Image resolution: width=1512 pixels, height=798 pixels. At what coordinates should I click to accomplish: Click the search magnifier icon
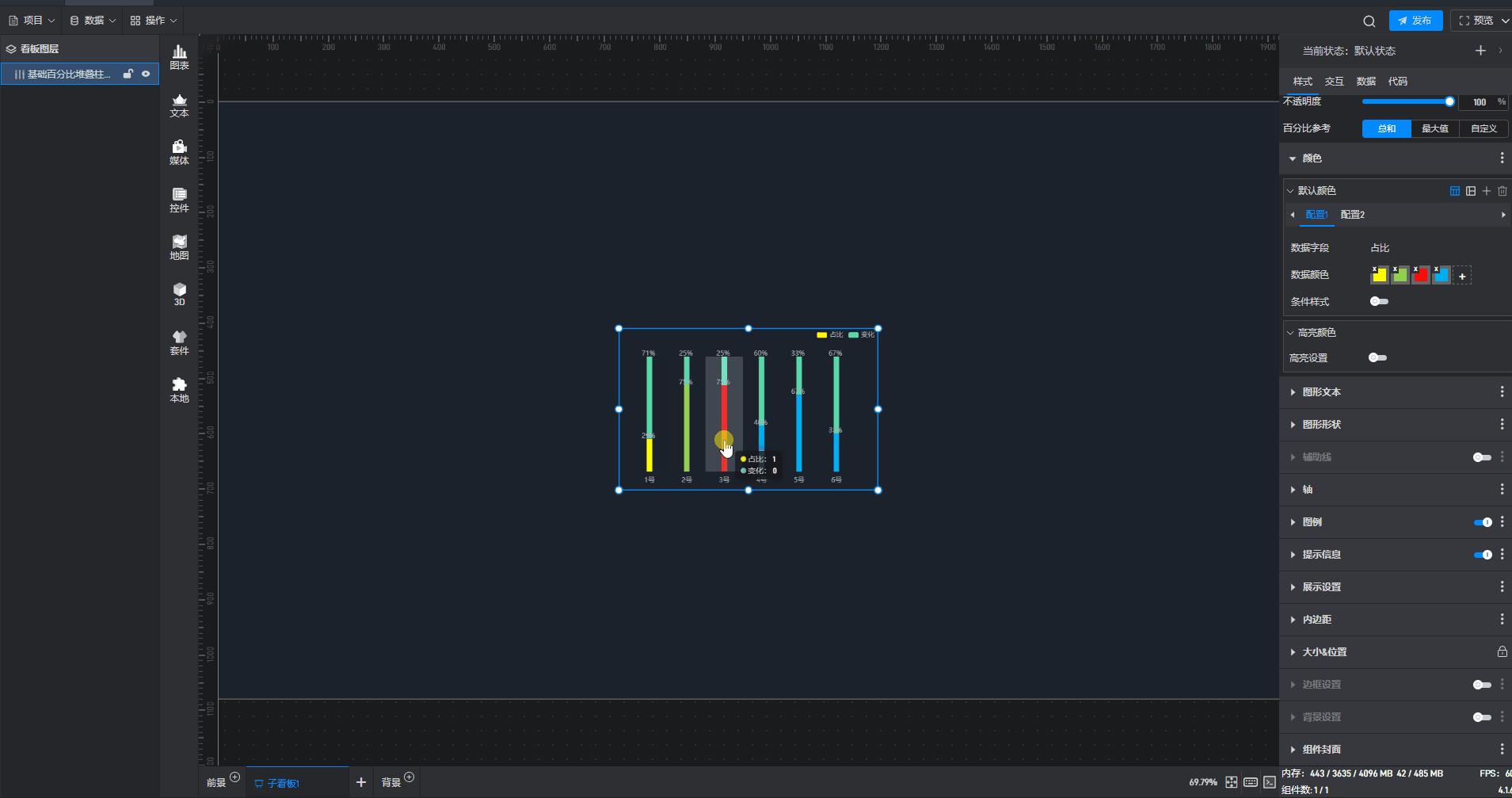point(1369,21)
